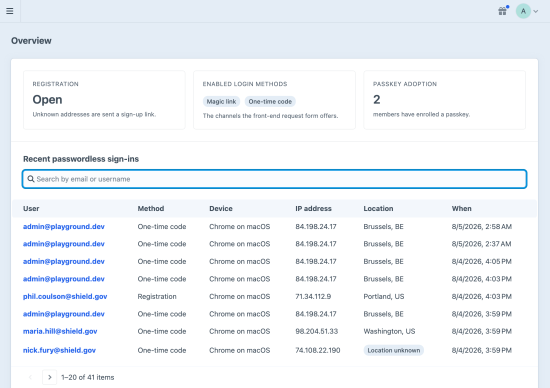Click IP address 71.34.112.9
This screenshot has width=550, height=388.
(x=313, y=296)
